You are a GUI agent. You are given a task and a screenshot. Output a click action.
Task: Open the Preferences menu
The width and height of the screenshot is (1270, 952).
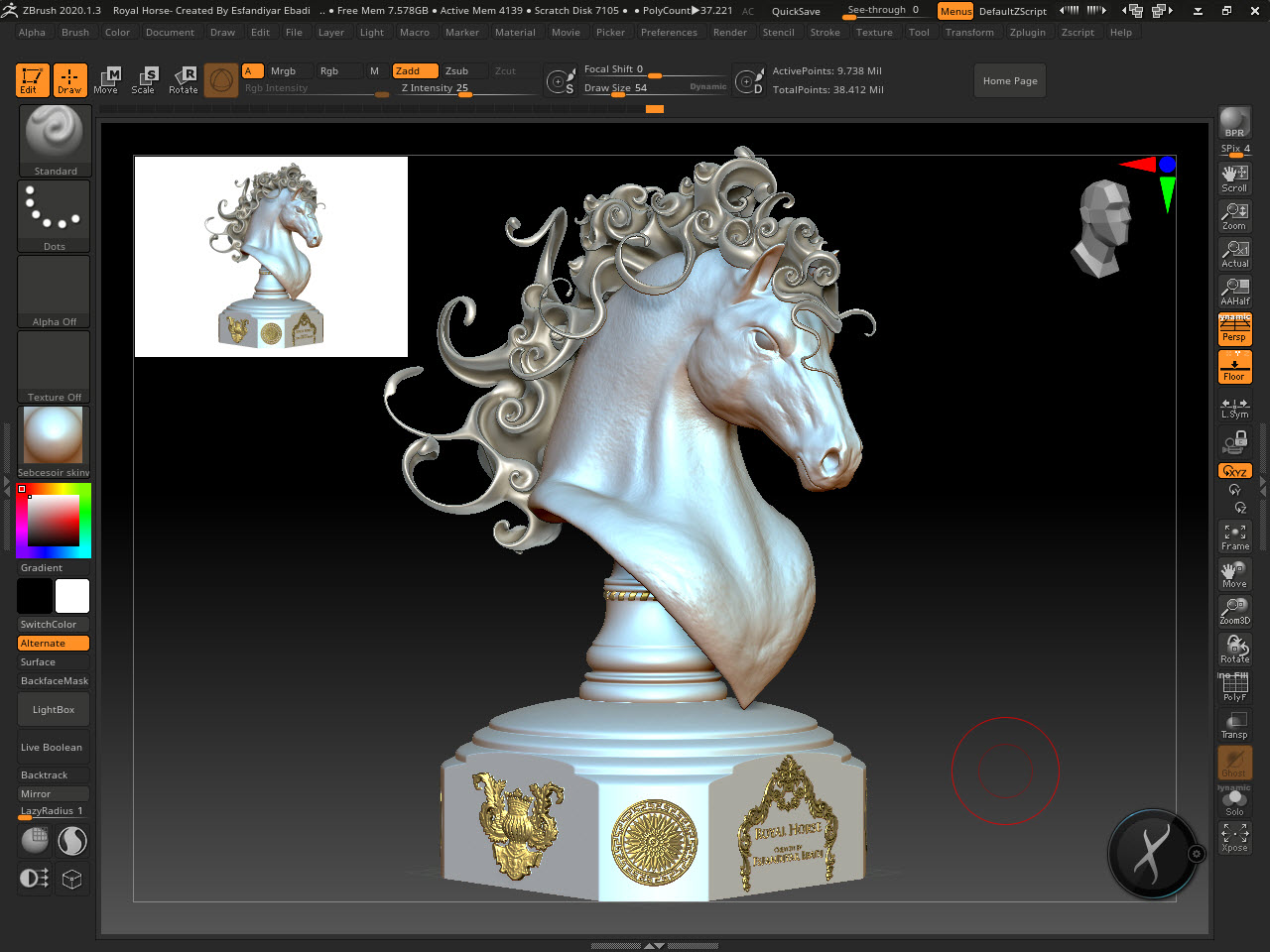tap(669, 33)
